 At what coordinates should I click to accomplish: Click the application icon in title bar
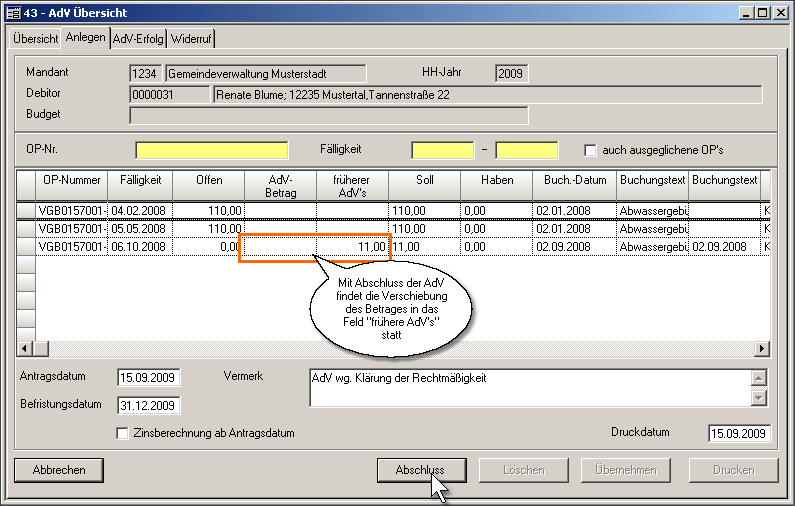pyautogui.click(x=15, y=12)
